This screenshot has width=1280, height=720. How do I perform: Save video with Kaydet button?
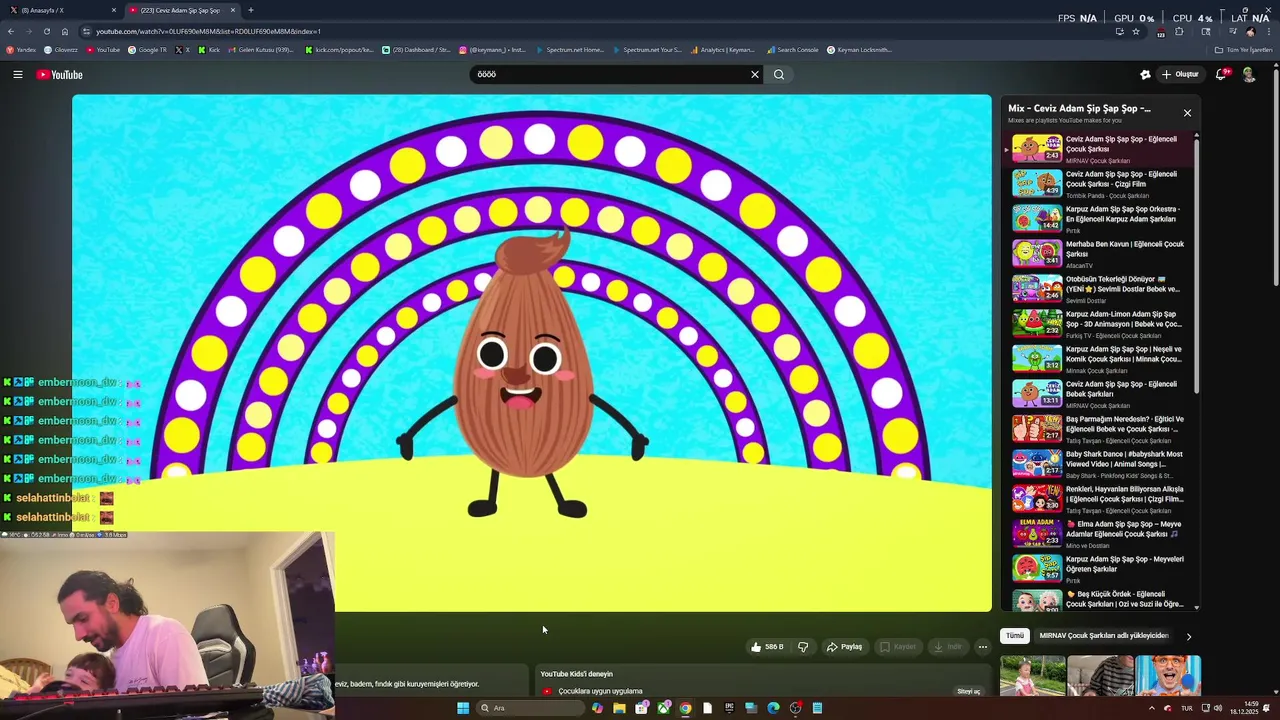point(897,647)
